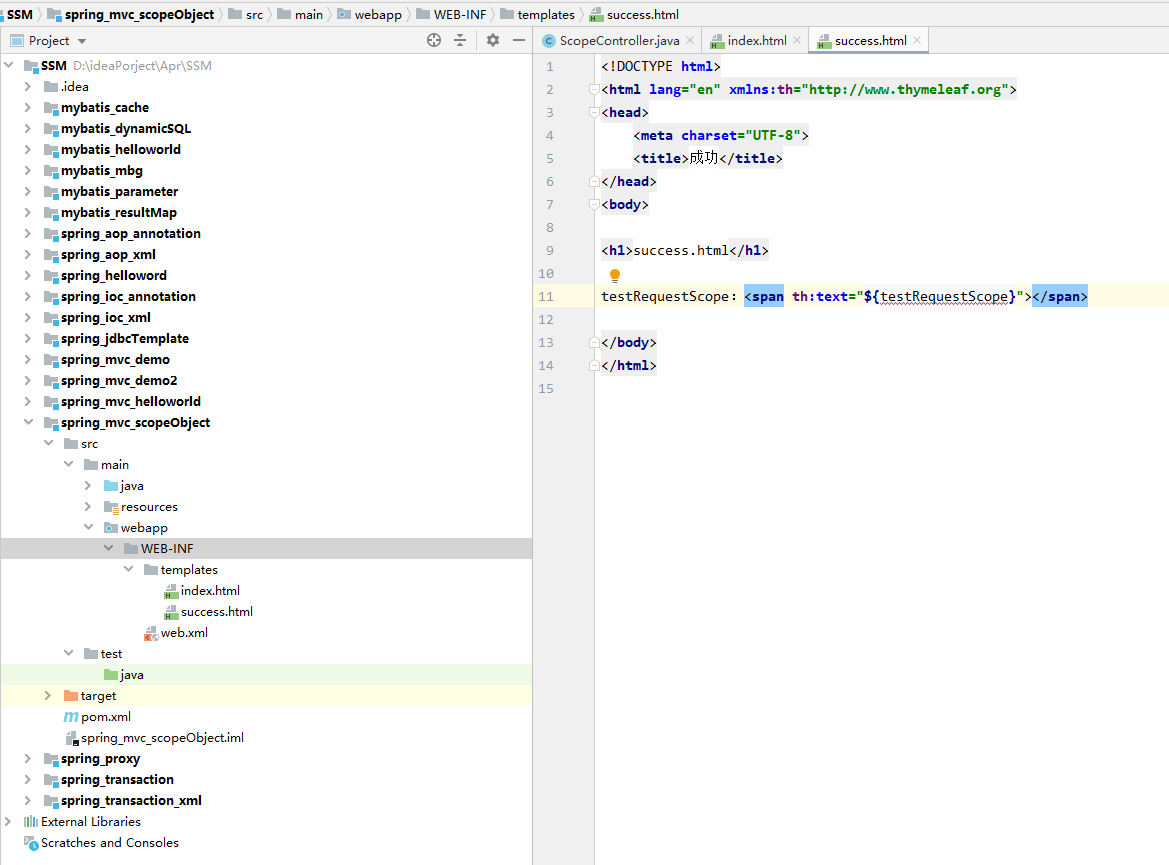Expand the java folder under main
The image size is (1169, 865).
point(88,485)
